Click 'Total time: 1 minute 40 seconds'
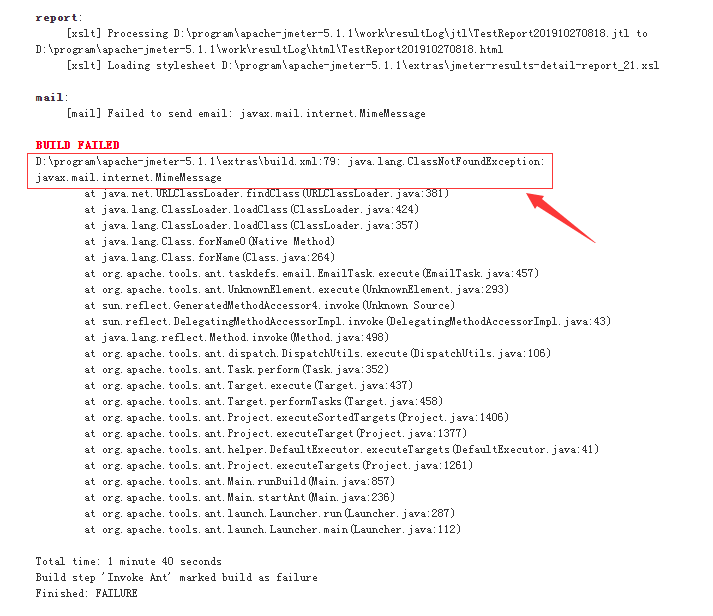Viewport: 713px width, 616px height. tap(129, 561)
